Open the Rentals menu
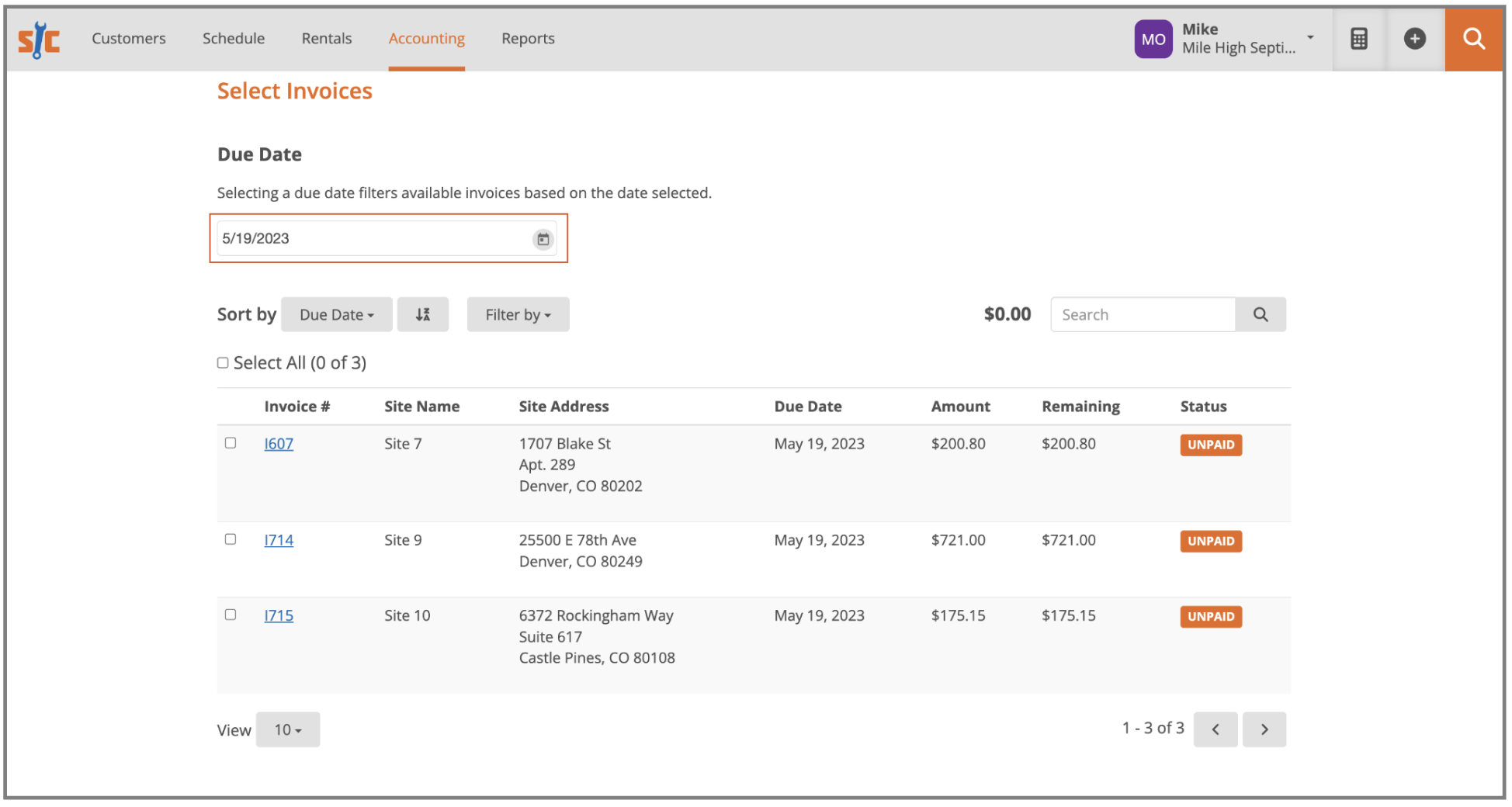The height and width of the screenshot is (807, 1512). pos(327,38)
